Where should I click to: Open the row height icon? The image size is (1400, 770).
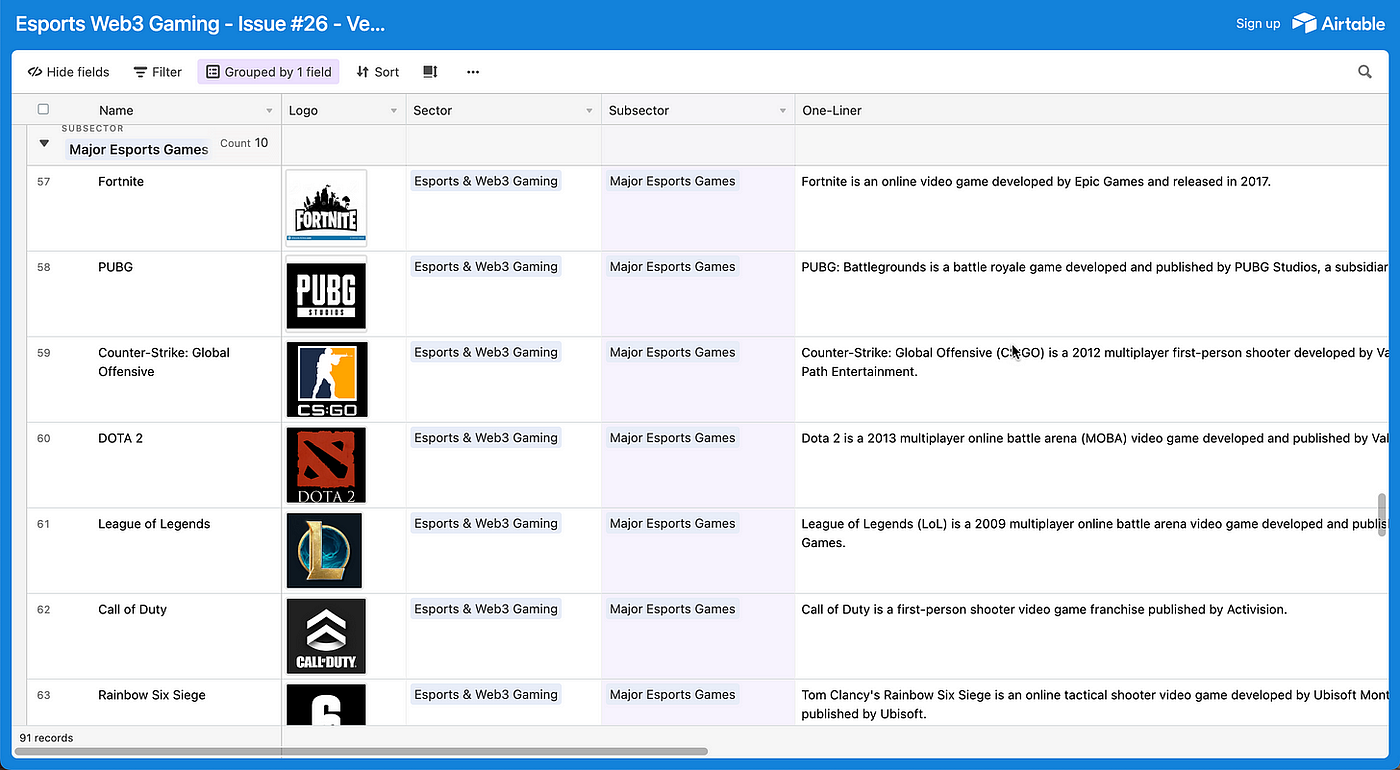pos(430,72)
